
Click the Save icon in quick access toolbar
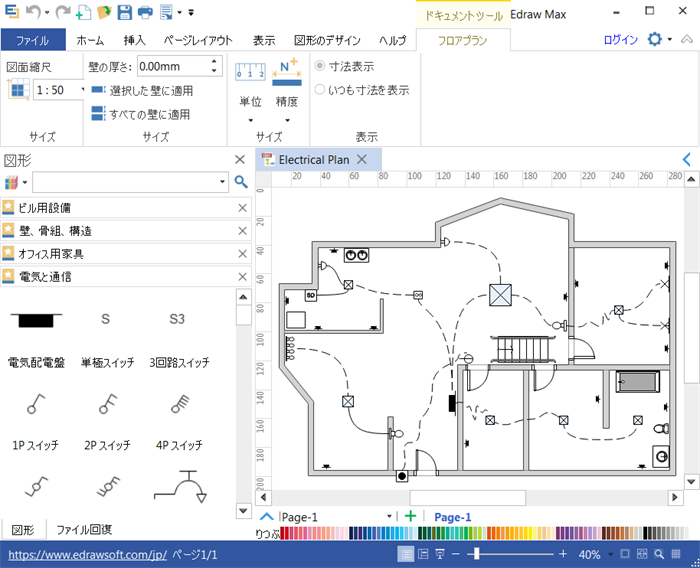click(125, 12)
